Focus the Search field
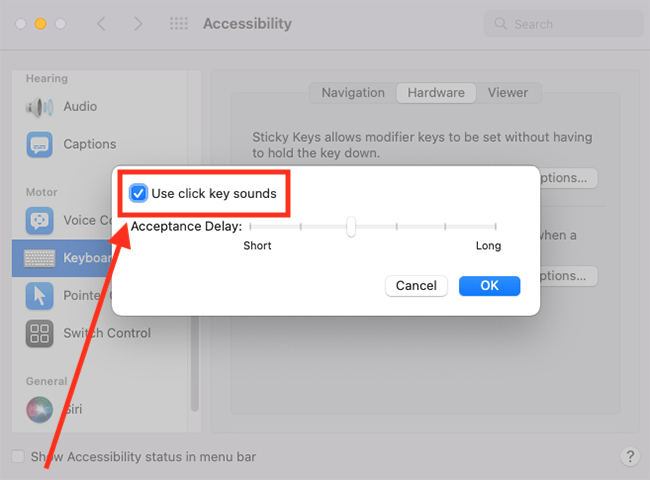This screenshot has height=480, width=650. pos(563,24)
